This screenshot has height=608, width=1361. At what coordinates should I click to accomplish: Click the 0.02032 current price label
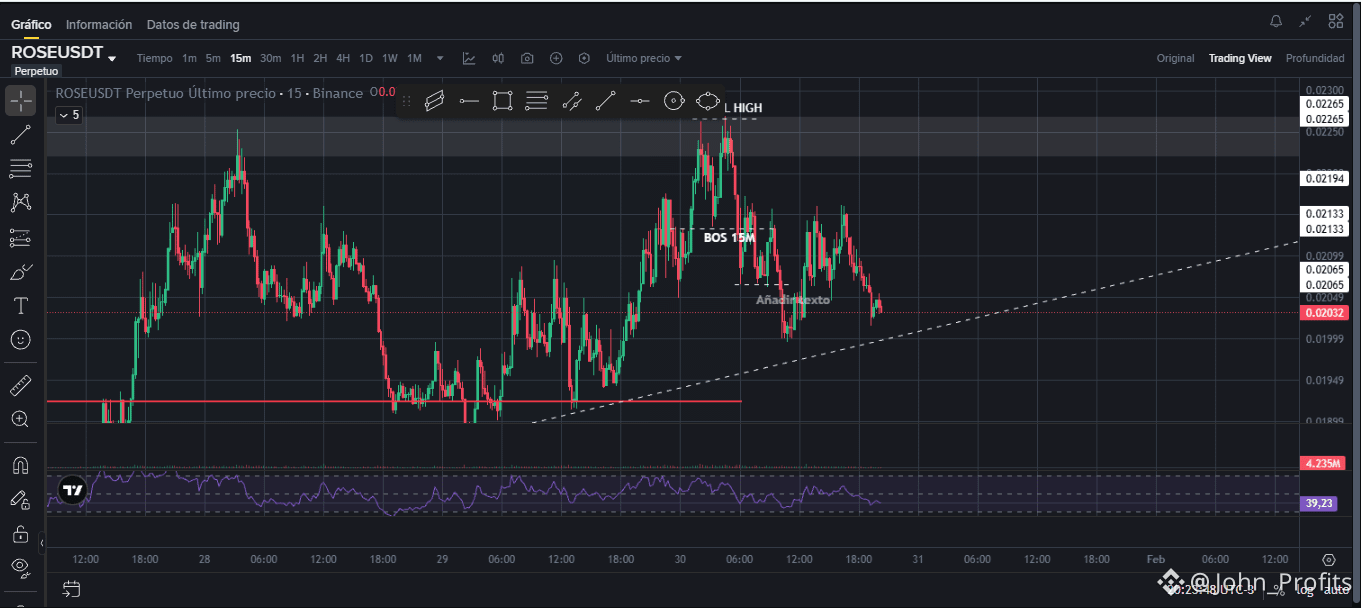(x=1324, y=313)
